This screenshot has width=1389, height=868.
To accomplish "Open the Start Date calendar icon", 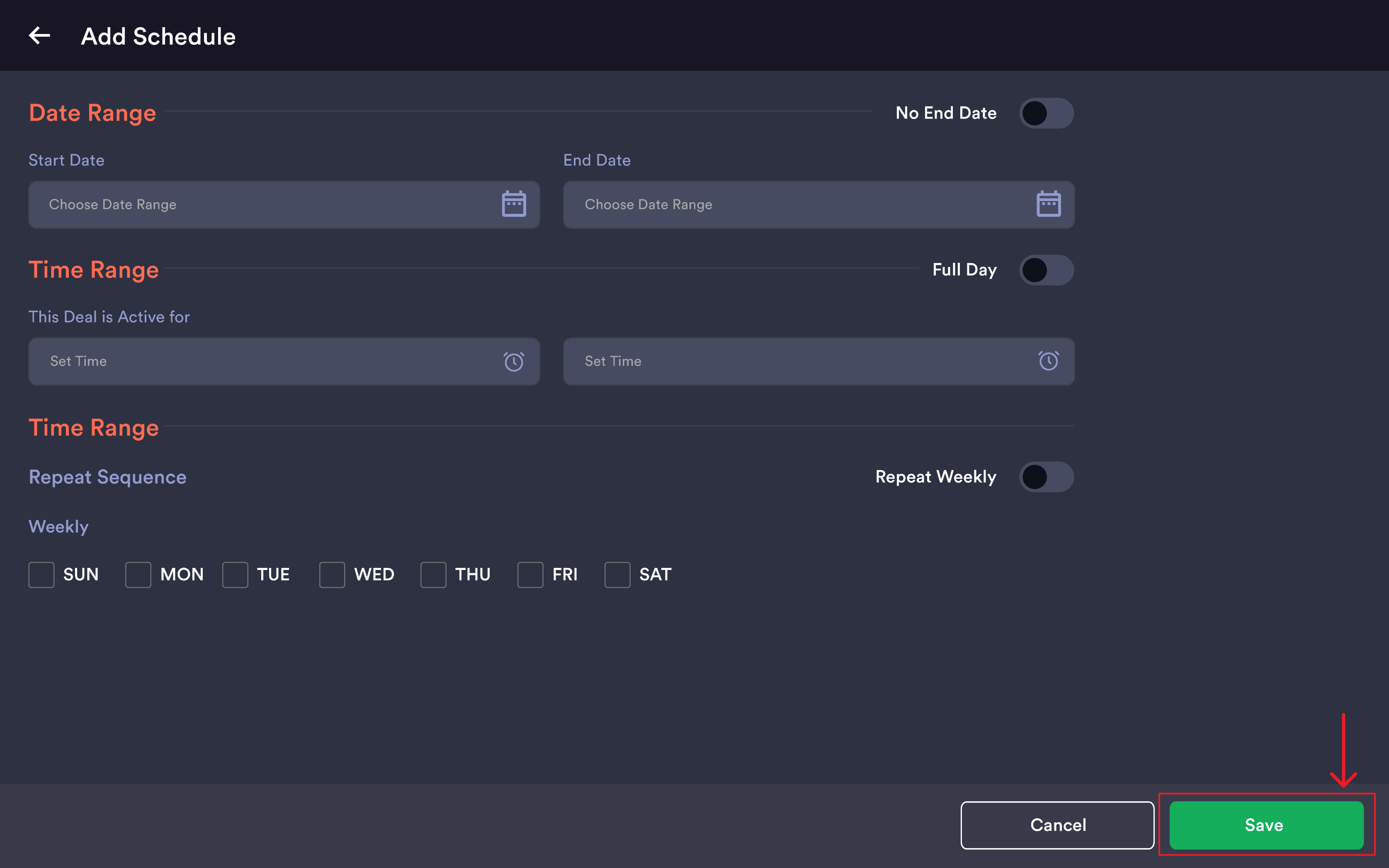I will point(513,204).
